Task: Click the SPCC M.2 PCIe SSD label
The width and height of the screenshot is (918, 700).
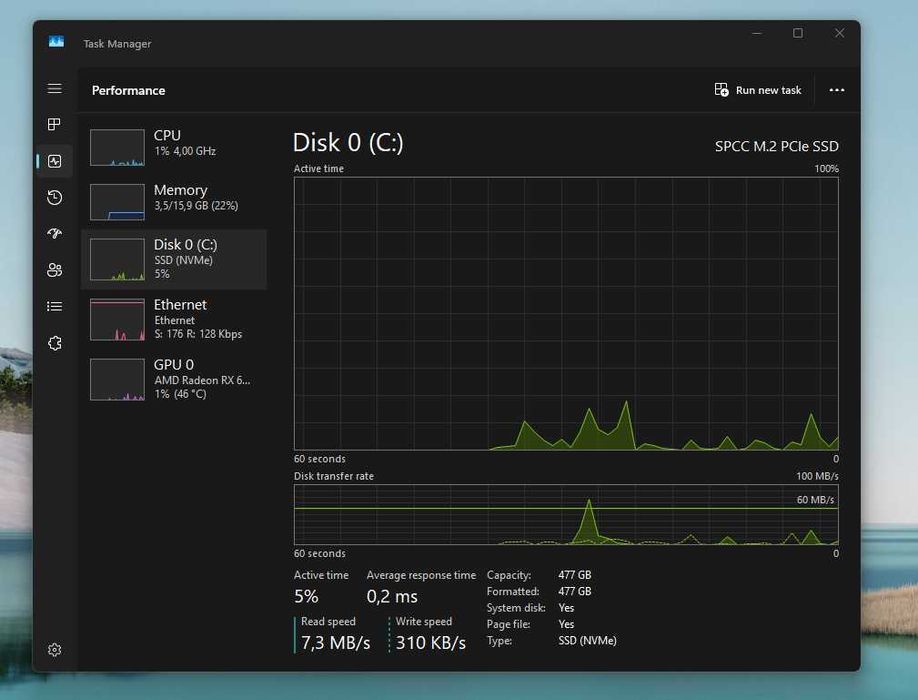Action: tap(776, 146)
